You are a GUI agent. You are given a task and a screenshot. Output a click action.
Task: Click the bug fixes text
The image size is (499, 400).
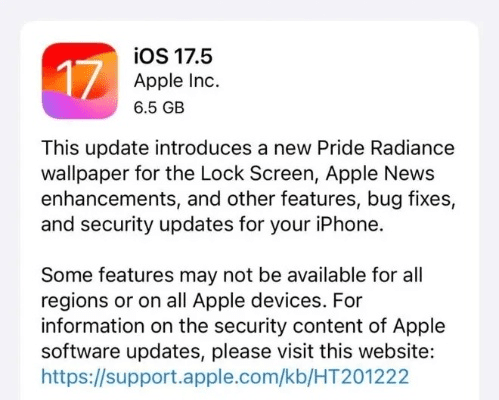point(411,199)
